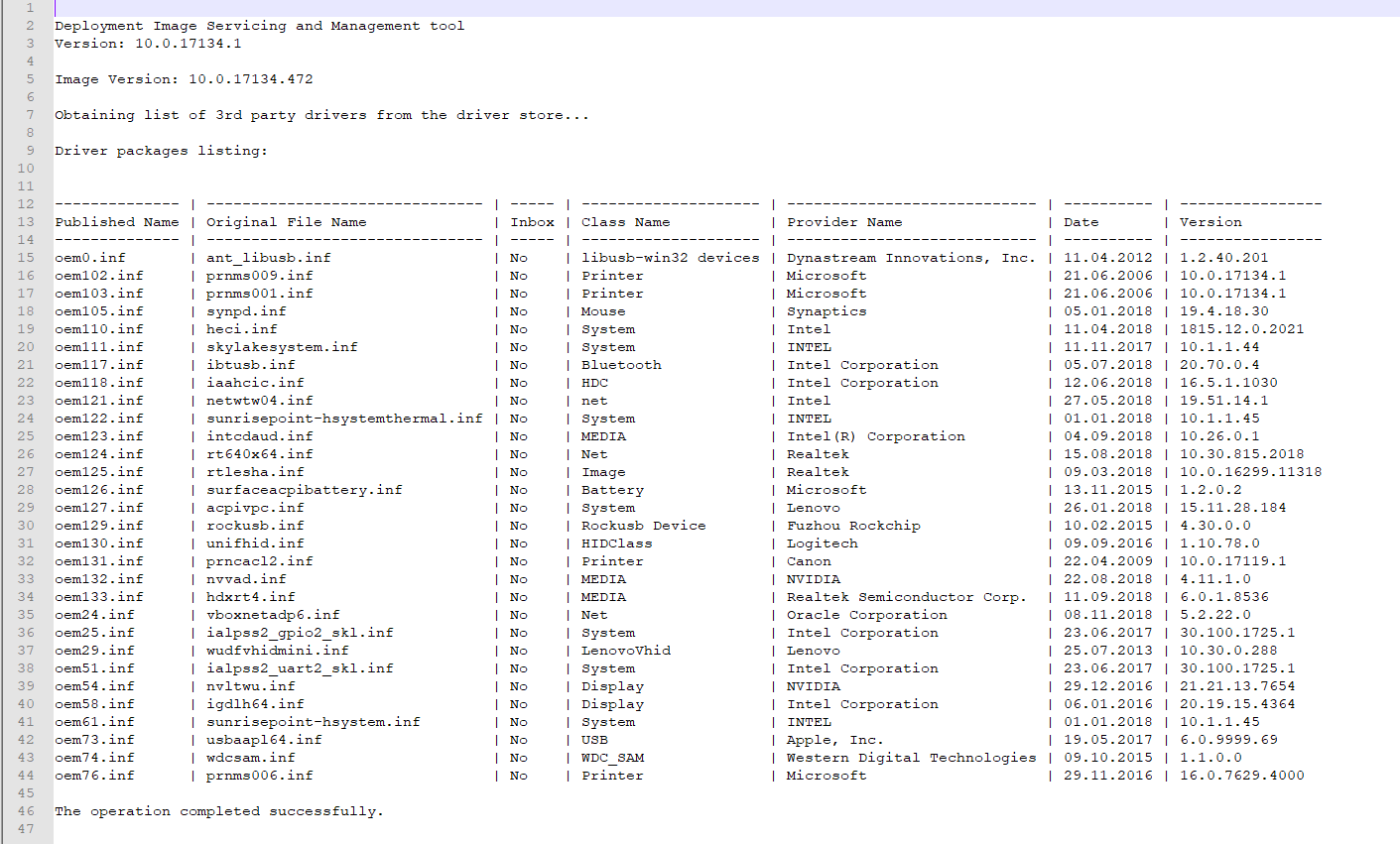Screen dimensions: 1400x844
Task: Click 'surfaceacpibattery.inf' text
Action: pyautogui.click(x=304, y=490)
